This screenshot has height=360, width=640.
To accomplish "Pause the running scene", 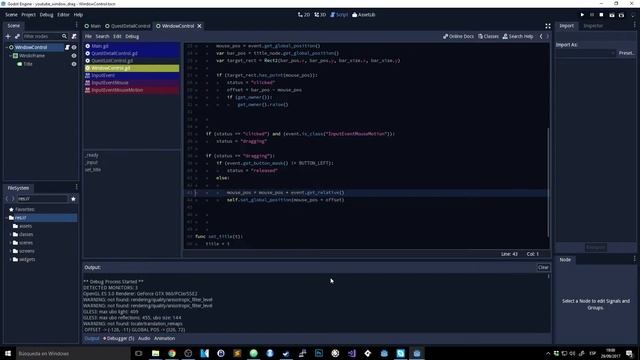I will tap(592, 15).
